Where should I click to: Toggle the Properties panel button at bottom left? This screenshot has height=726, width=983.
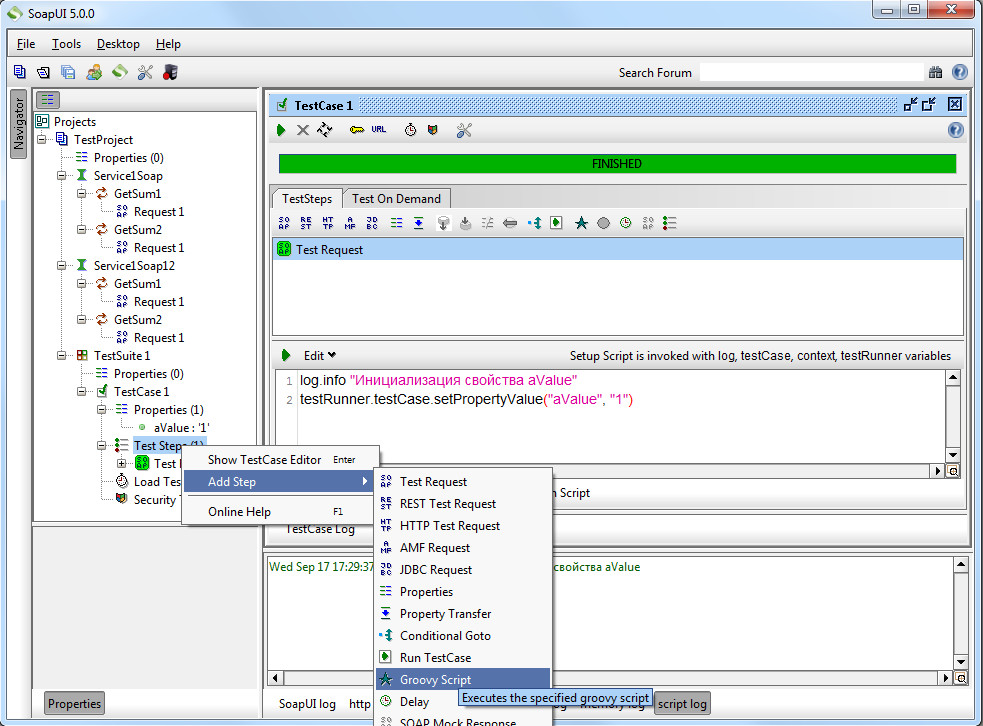[74, 703]
